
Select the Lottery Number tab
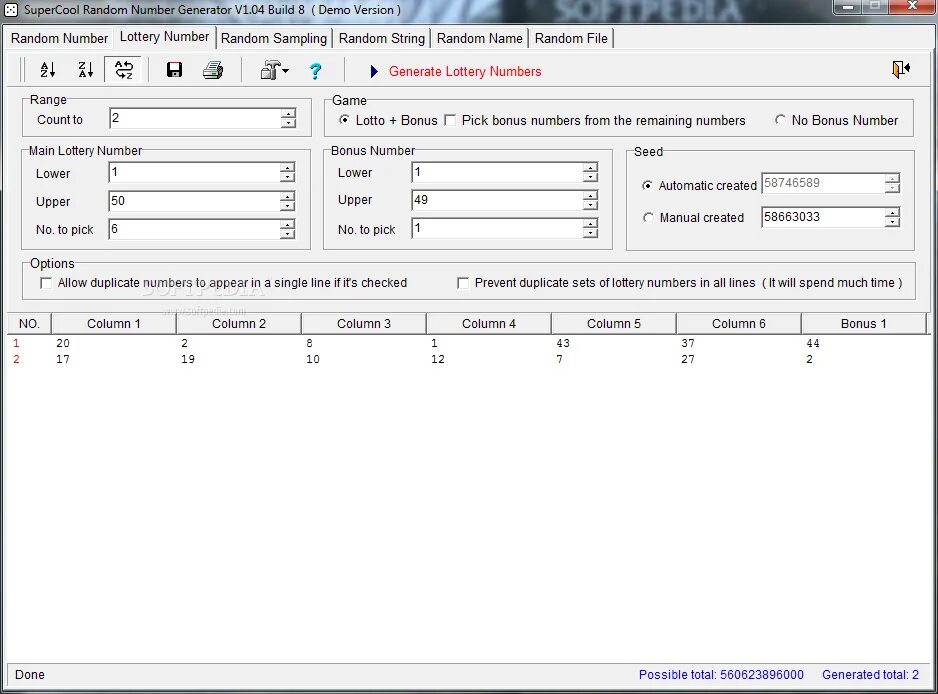pyautogui.click(x=165, y=36)
